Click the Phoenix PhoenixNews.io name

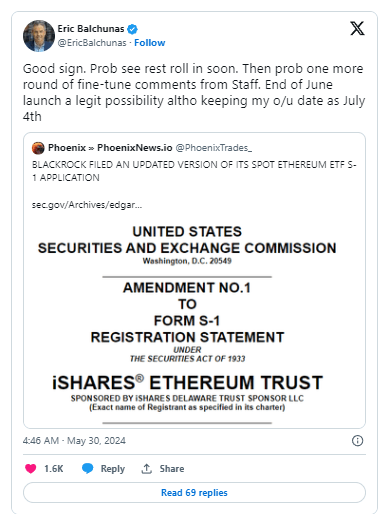110,148
